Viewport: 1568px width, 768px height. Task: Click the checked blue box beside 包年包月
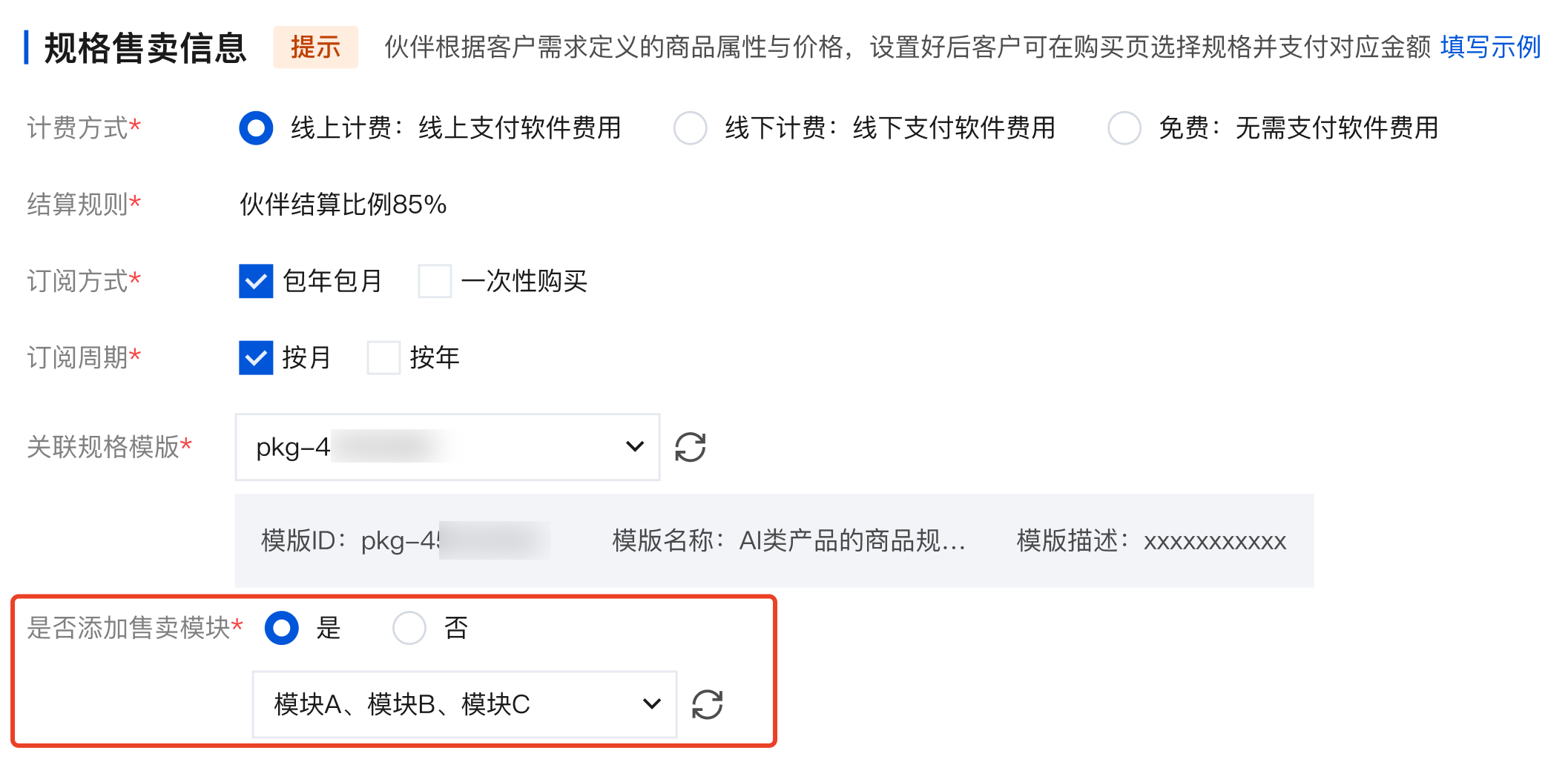pos(255,281)
